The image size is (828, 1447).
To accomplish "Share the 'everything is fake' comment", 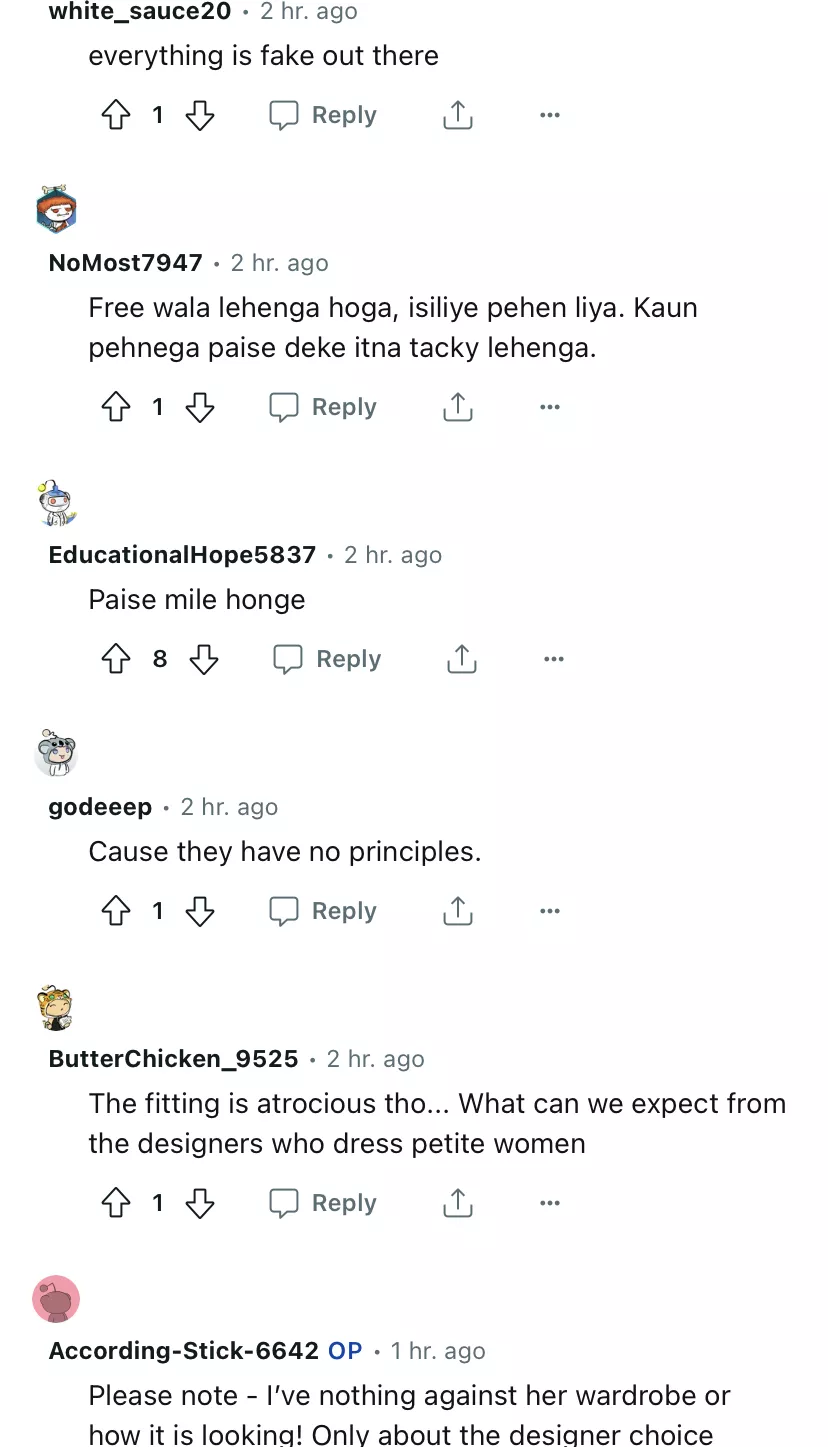I will point(457,116).
